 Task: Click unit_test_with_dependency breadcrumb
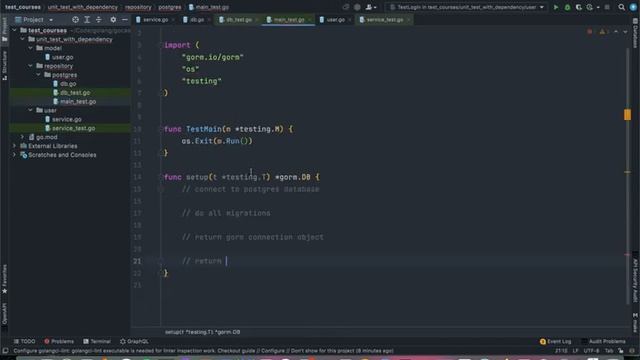pos(82,7)
